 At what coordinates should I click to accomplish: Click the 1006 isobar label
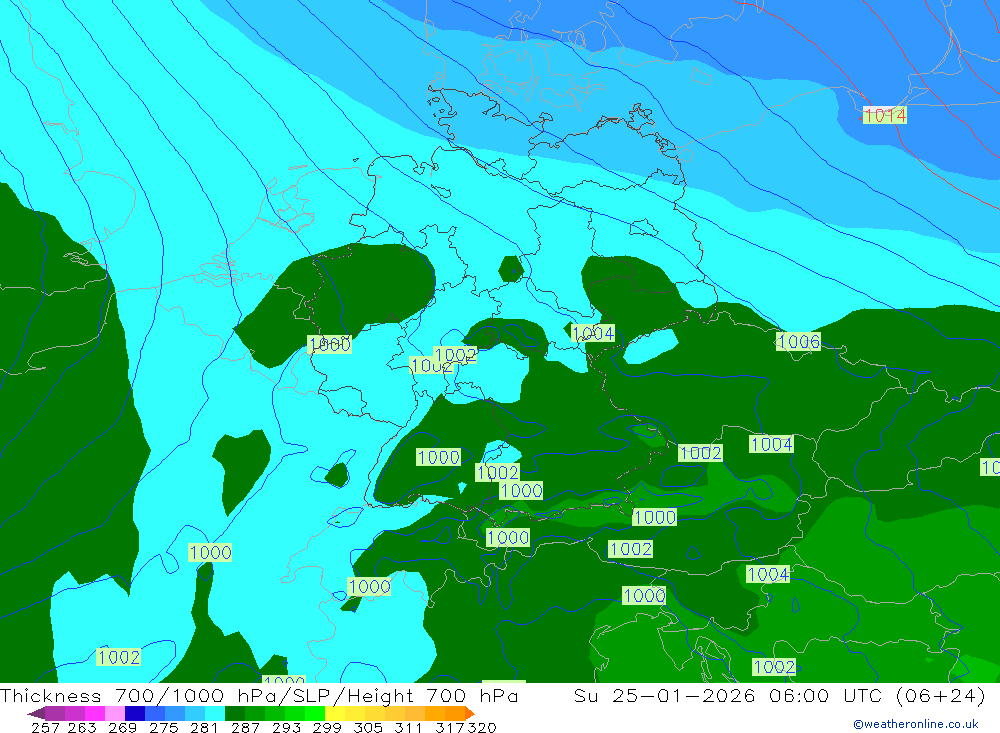tap(799, 341)
